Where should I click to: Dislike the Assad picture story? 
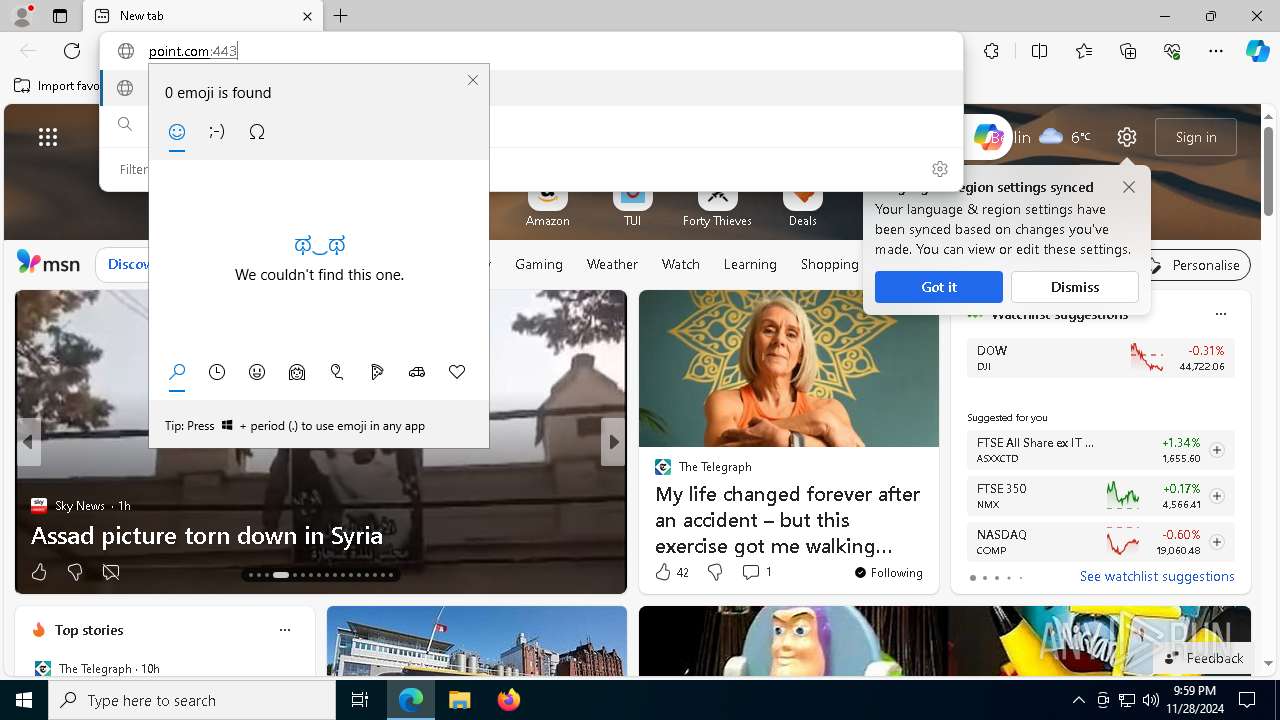(x=75, y=572)
